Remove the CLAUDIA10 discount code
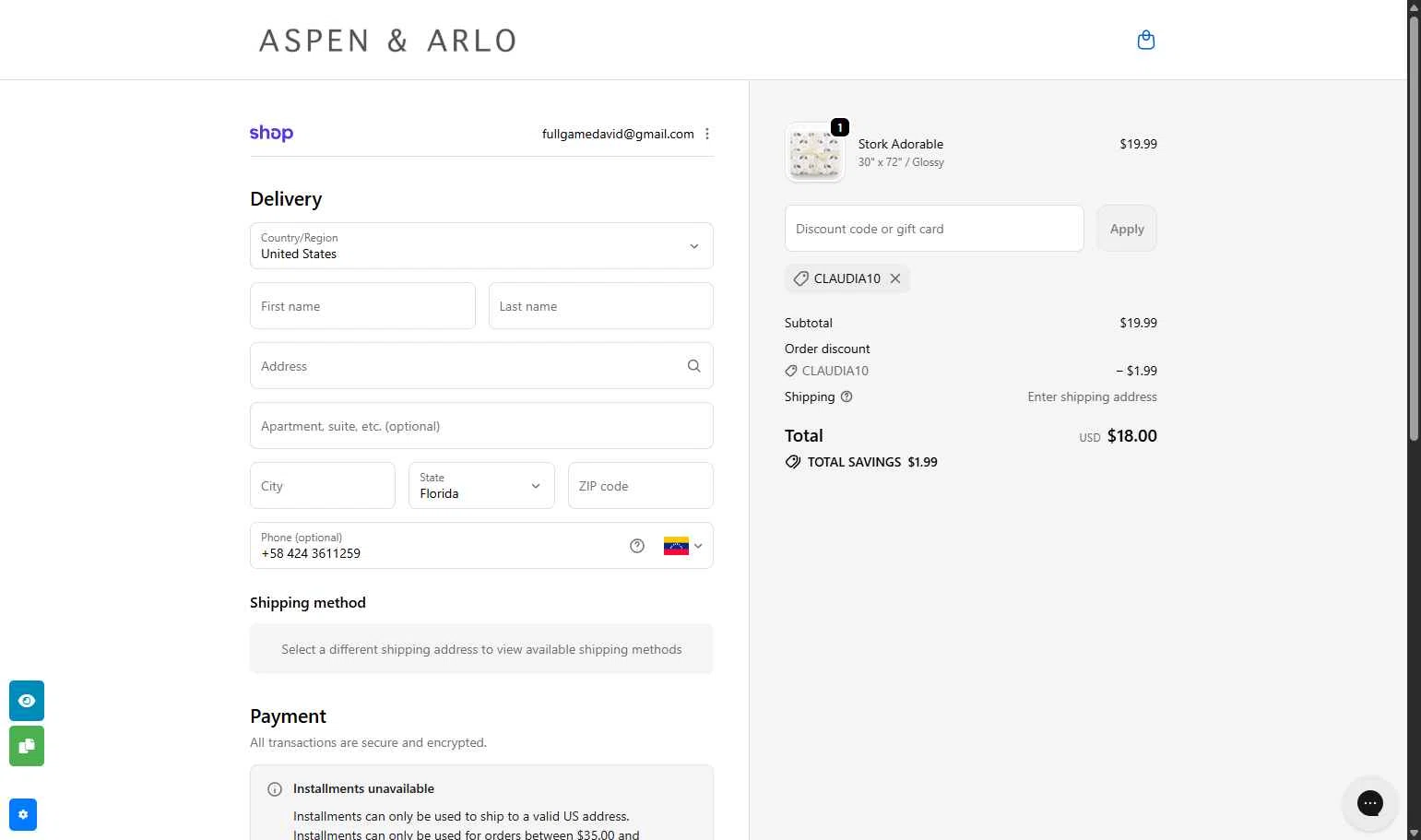 (x=895, y=278)
